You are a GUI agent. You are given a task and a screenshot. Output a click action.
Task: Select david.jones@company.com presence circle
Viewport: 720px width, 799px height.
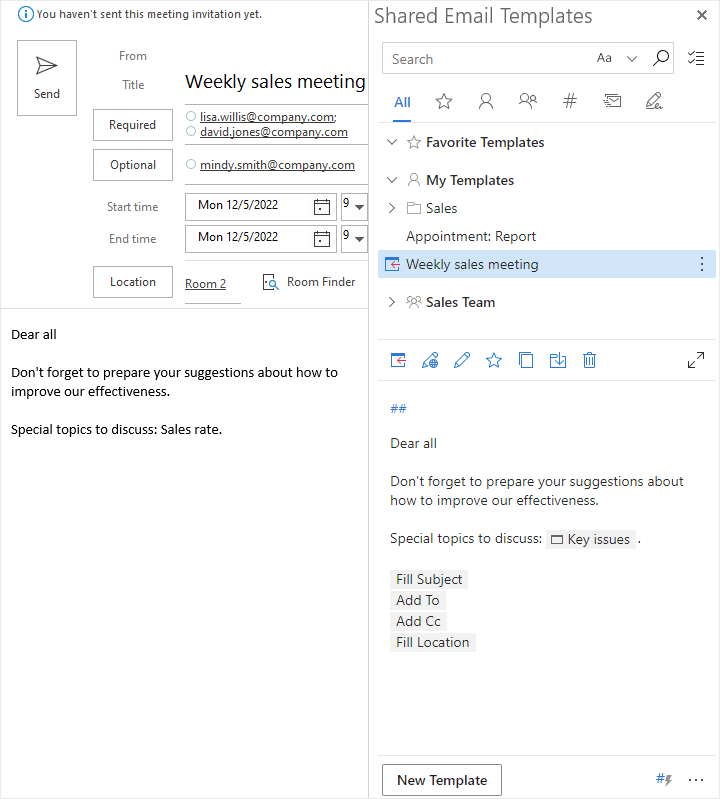point(191,131)
